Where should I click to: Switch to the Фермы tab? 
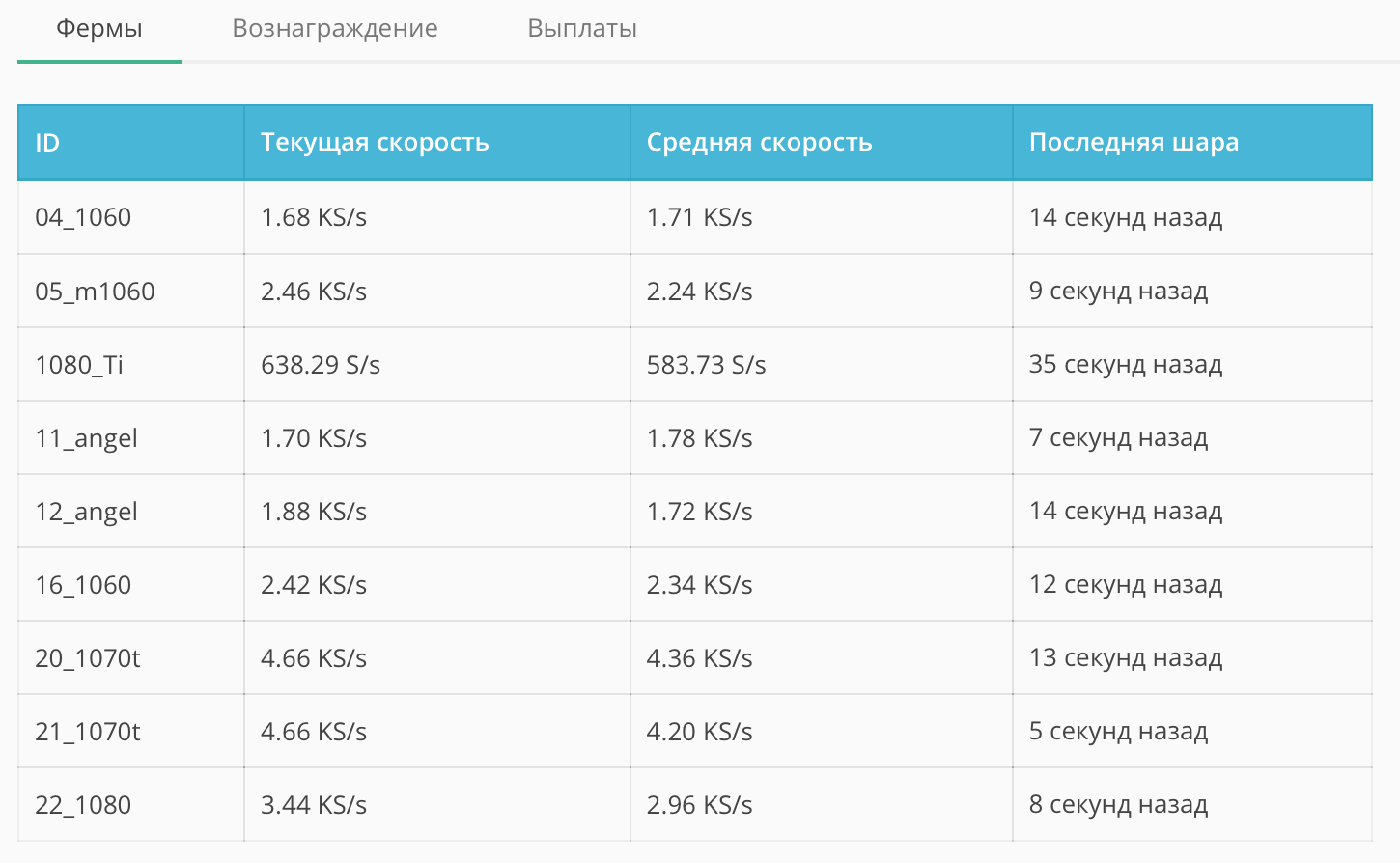click(99, 29)
